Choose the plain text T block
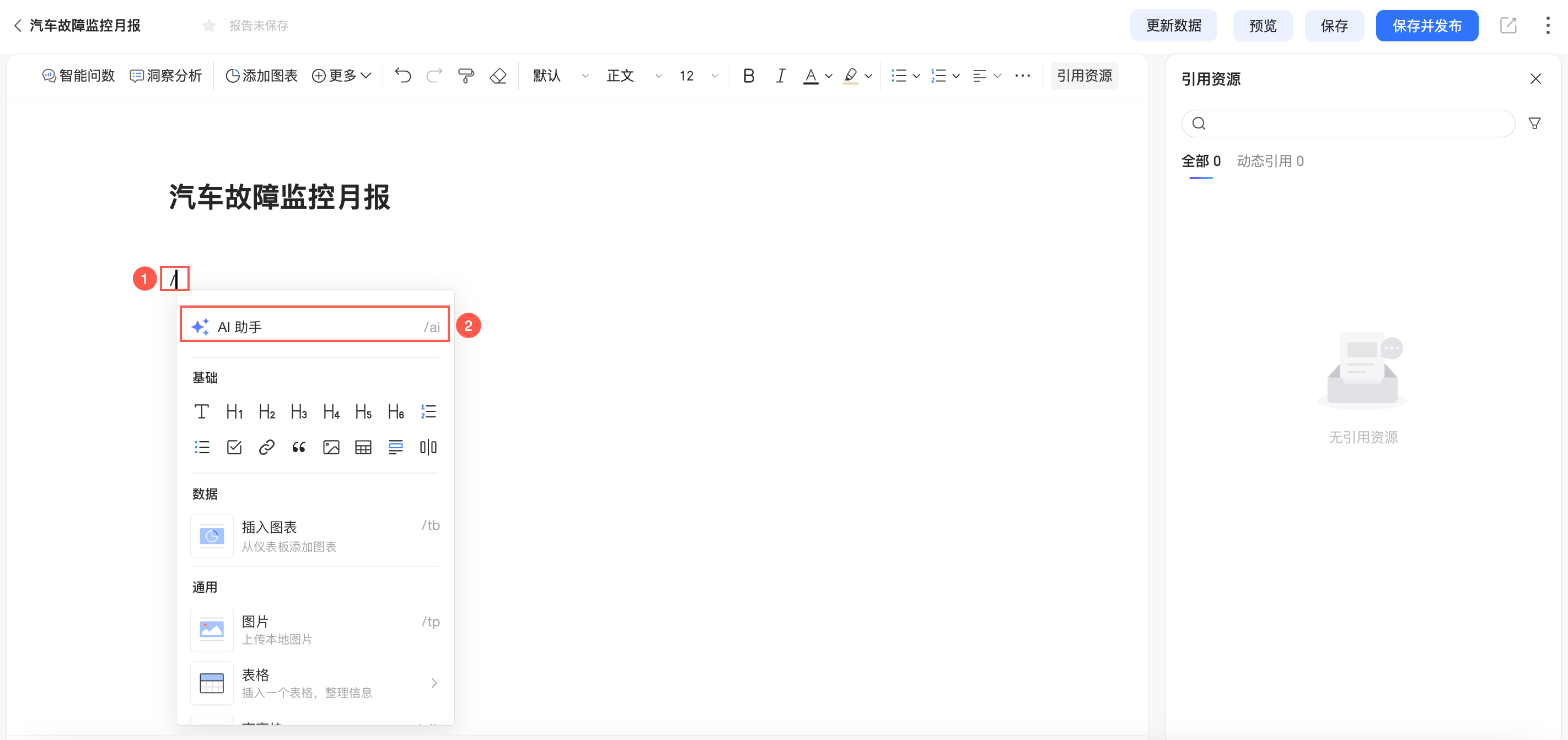 pos(201,412)
